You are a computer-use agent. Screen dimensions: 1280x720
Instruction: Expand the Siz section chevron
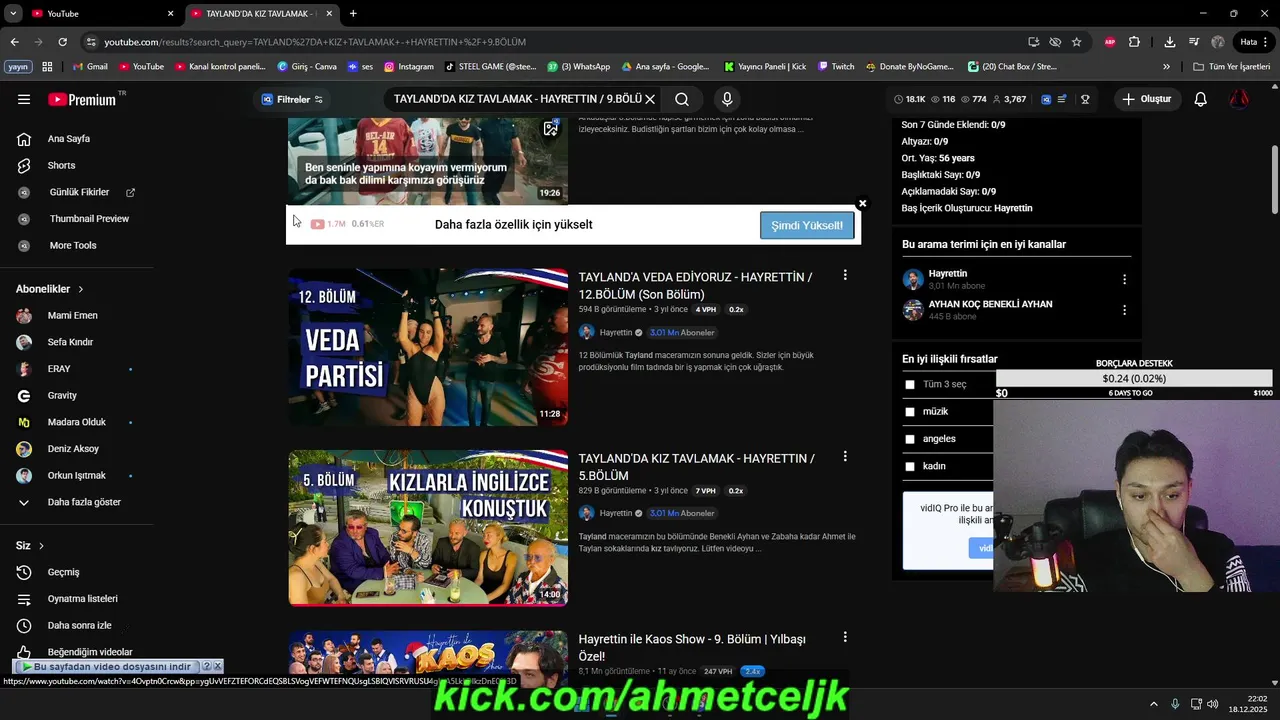coord(41,546)
